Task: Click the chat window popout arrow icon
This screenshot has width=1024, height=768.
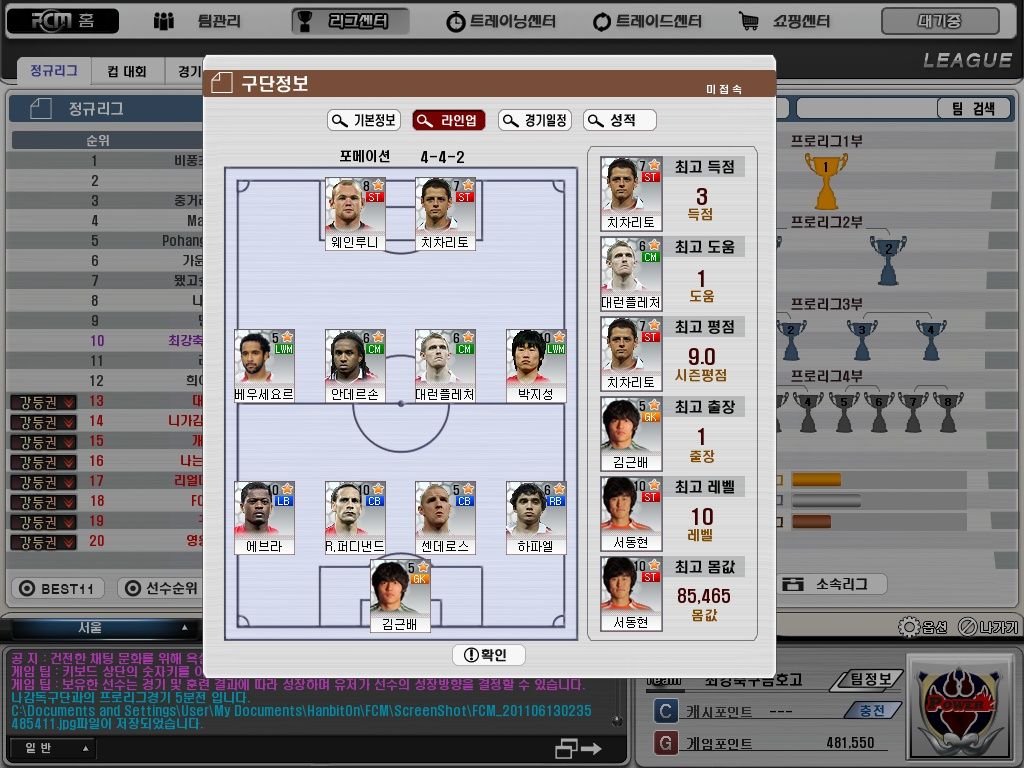Action: (x=579, y=748)
